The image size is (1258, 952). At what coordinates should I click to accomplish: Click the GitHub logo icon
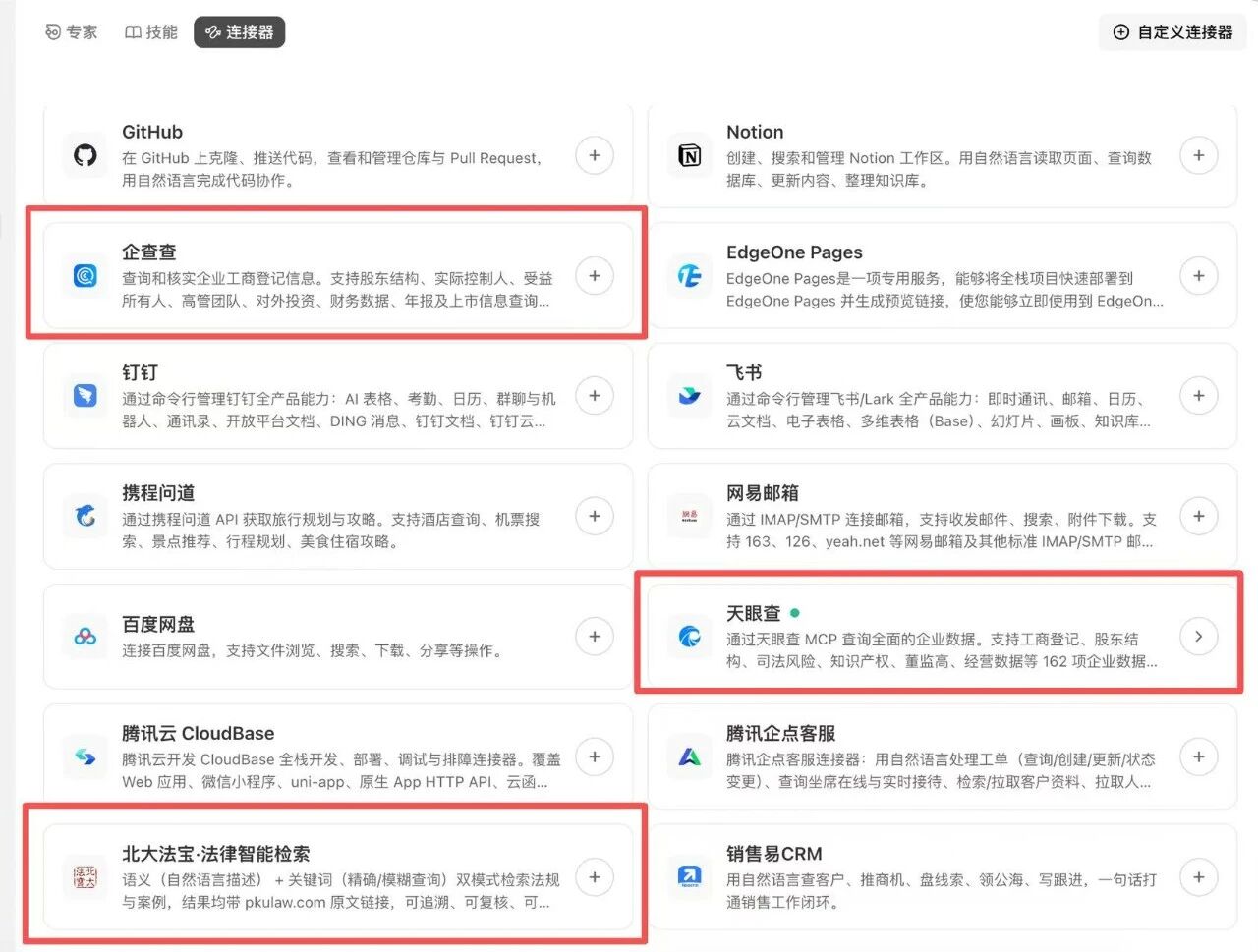(x=86, y=155)
